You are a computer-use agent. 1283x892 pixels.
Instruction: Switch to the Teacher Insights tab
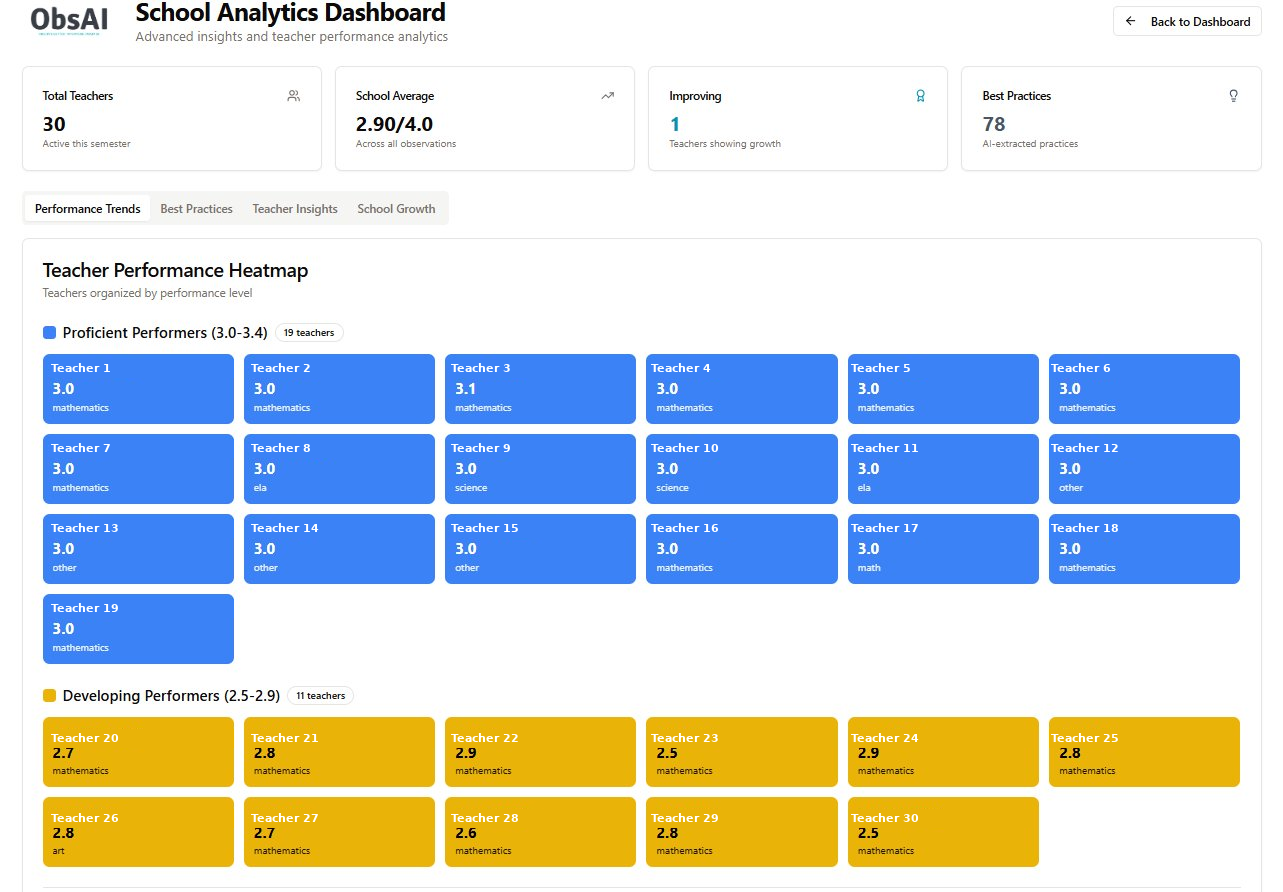click(295, 208)
